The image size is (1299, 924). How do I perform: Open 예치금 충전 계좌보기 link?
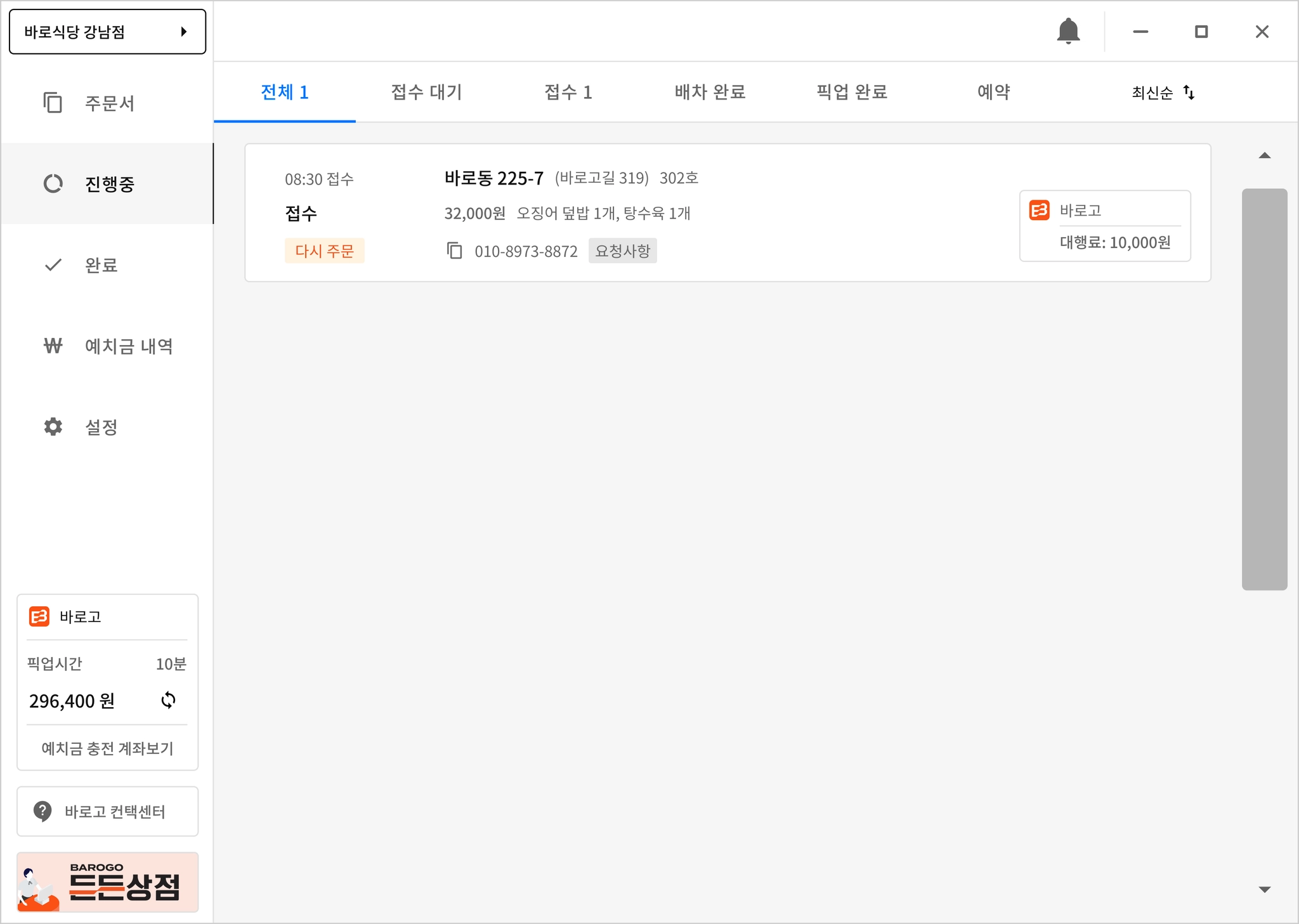pos(107,748)
